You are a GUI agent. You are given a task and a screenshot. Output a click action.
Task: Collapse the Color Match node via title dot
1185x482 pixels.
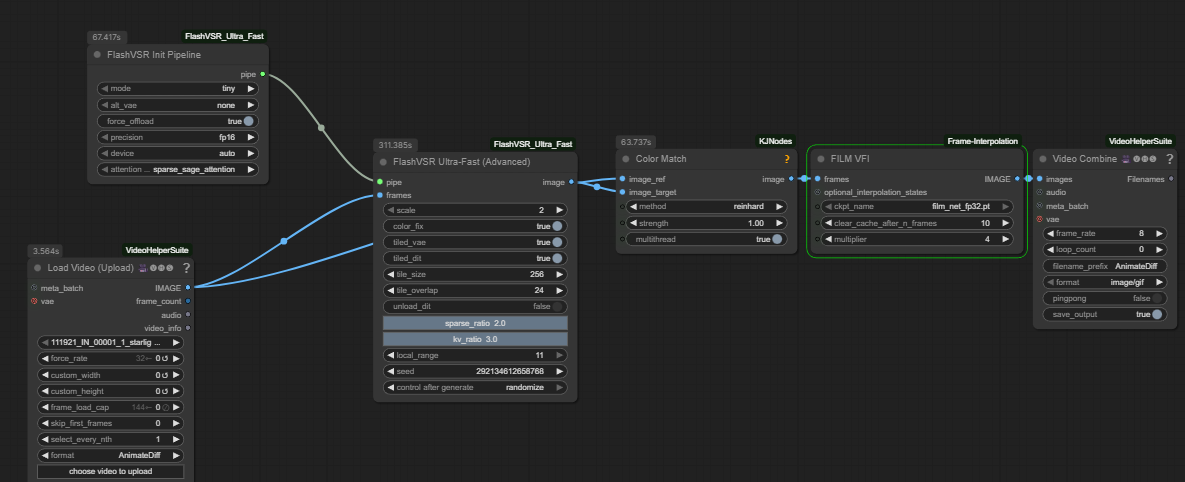click(626, 159)
